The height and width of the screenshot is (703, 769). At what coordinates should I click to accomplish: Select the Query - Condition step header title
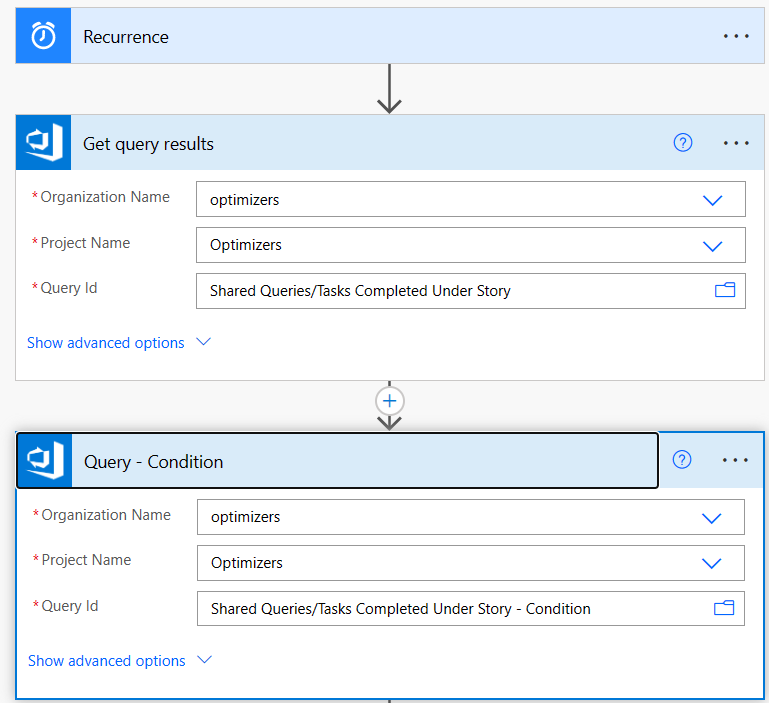tap(154, 462)
